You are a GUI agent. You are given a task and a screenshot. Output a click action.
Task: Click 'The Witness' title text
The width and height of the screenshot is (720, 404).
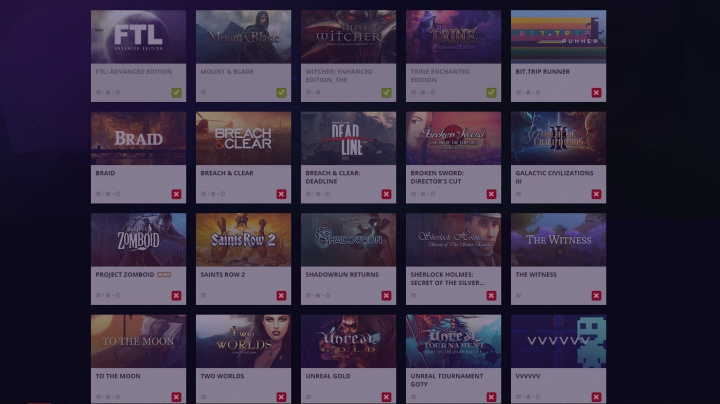(x=536, y=275)
